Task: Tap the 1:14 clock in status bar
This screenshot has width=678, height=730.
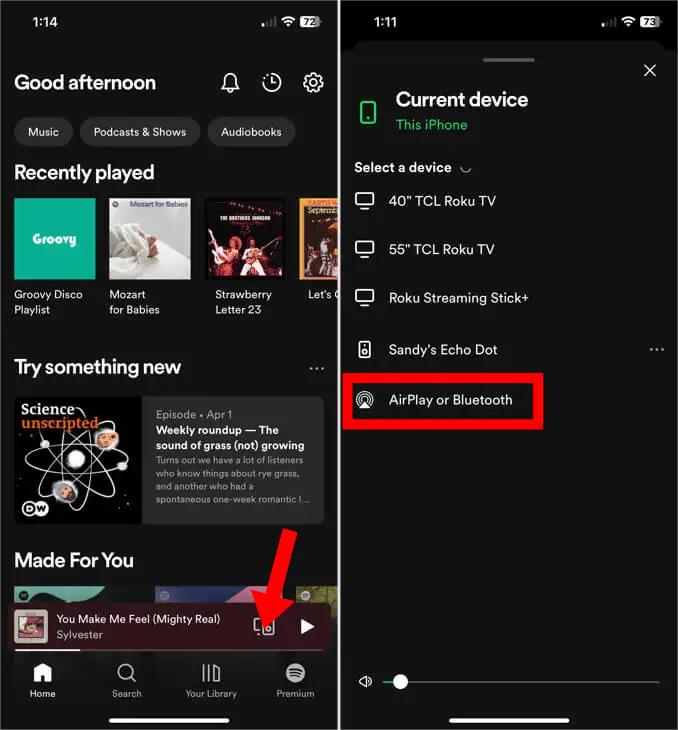Action: click(45, 22)
